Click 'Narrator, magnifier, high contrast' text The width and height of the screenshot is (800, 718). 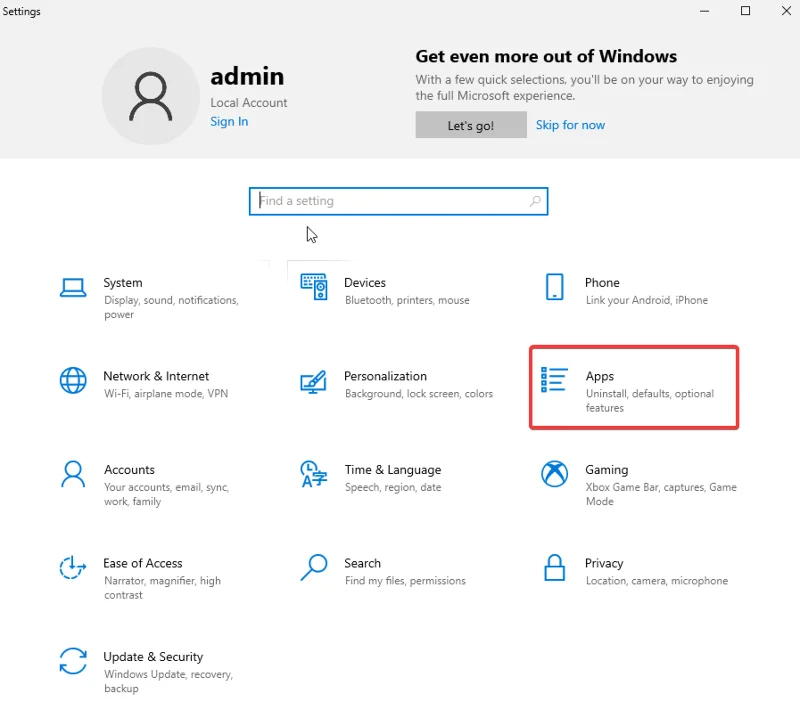162,588
